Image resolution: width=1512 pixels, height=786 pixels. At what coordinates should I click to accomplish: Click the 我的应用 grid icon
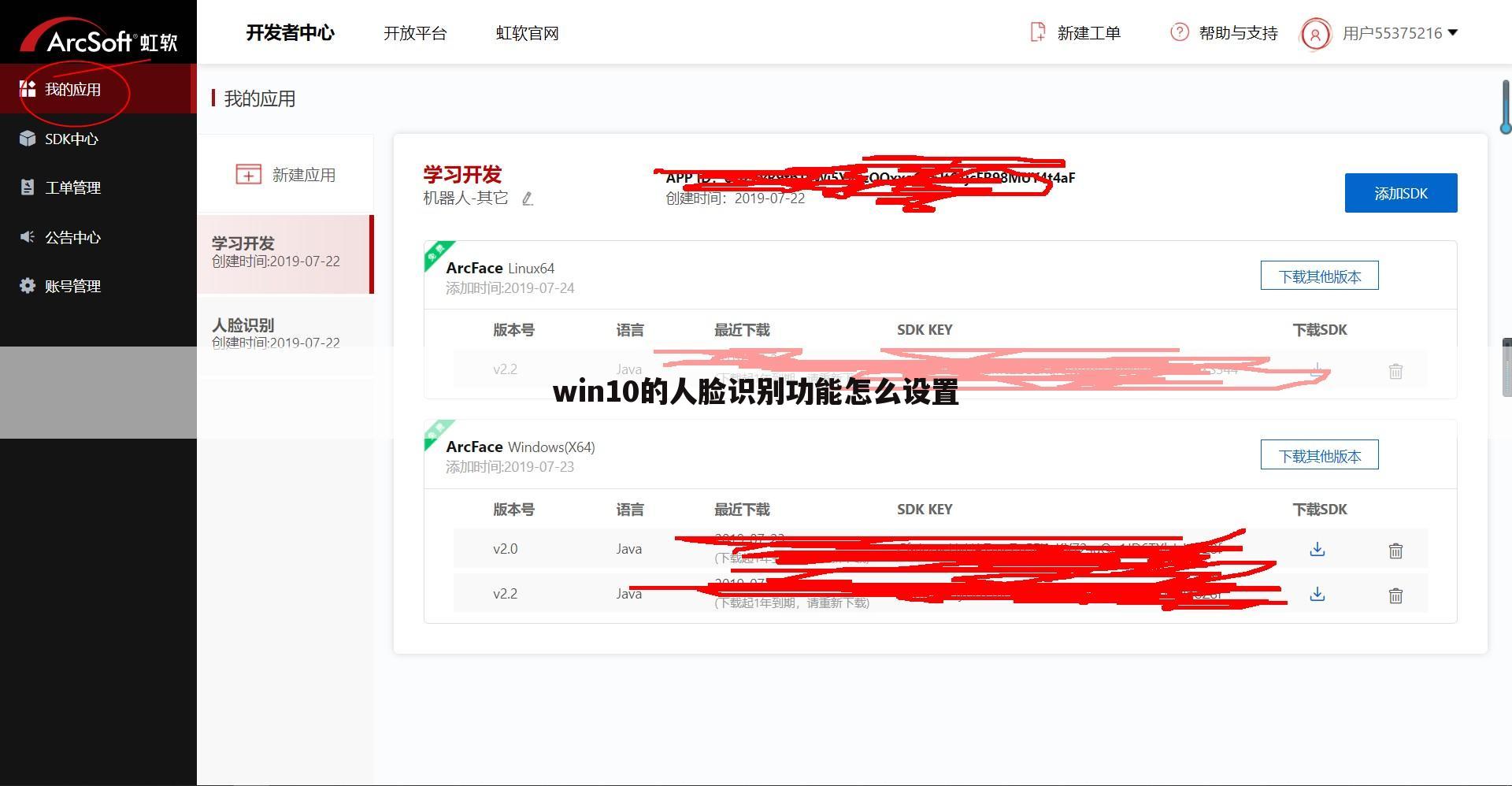(28, 89)
